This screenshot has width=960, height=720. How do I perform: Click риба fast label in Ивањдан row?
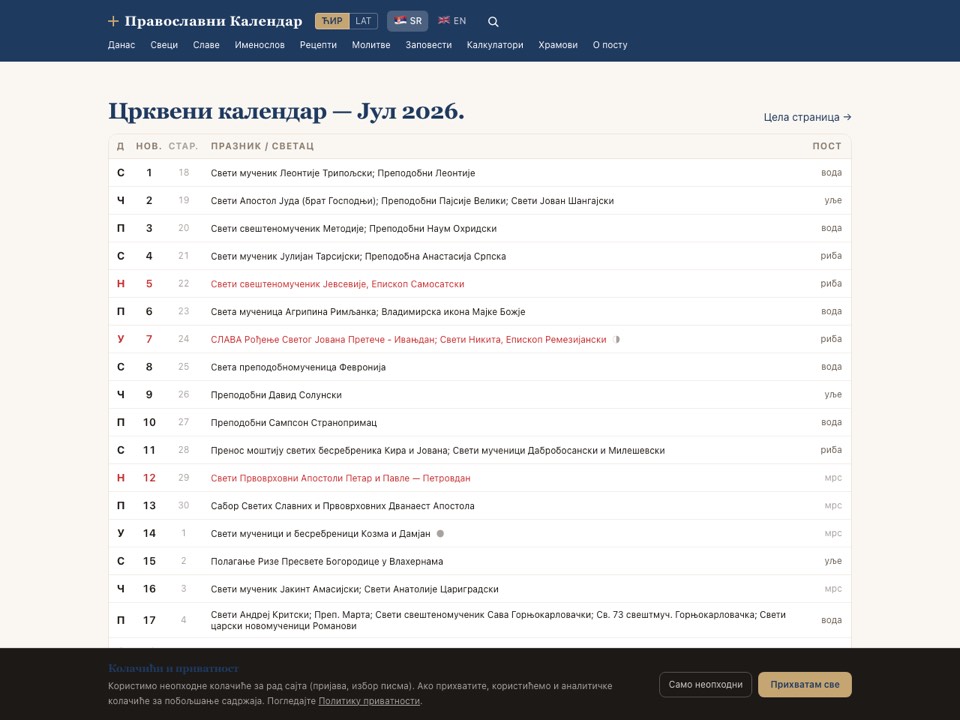pyautogui.click(x=831, y=339)
